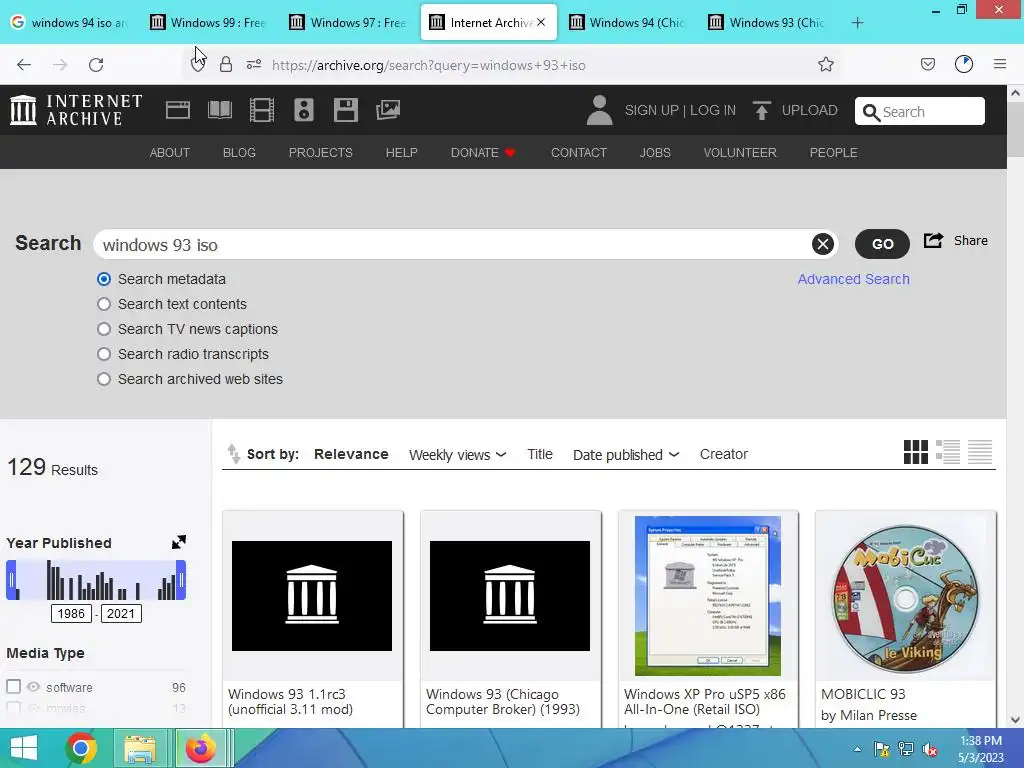The width and height of the screenshot is (1024, 768).
Task: Open the Firefox hamburger menu
Action: coord(999,64)
